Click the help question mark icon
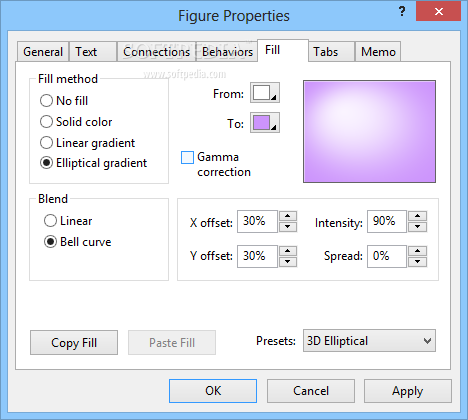The height and width of the screenshot is (420, 468). coord(402,12)
